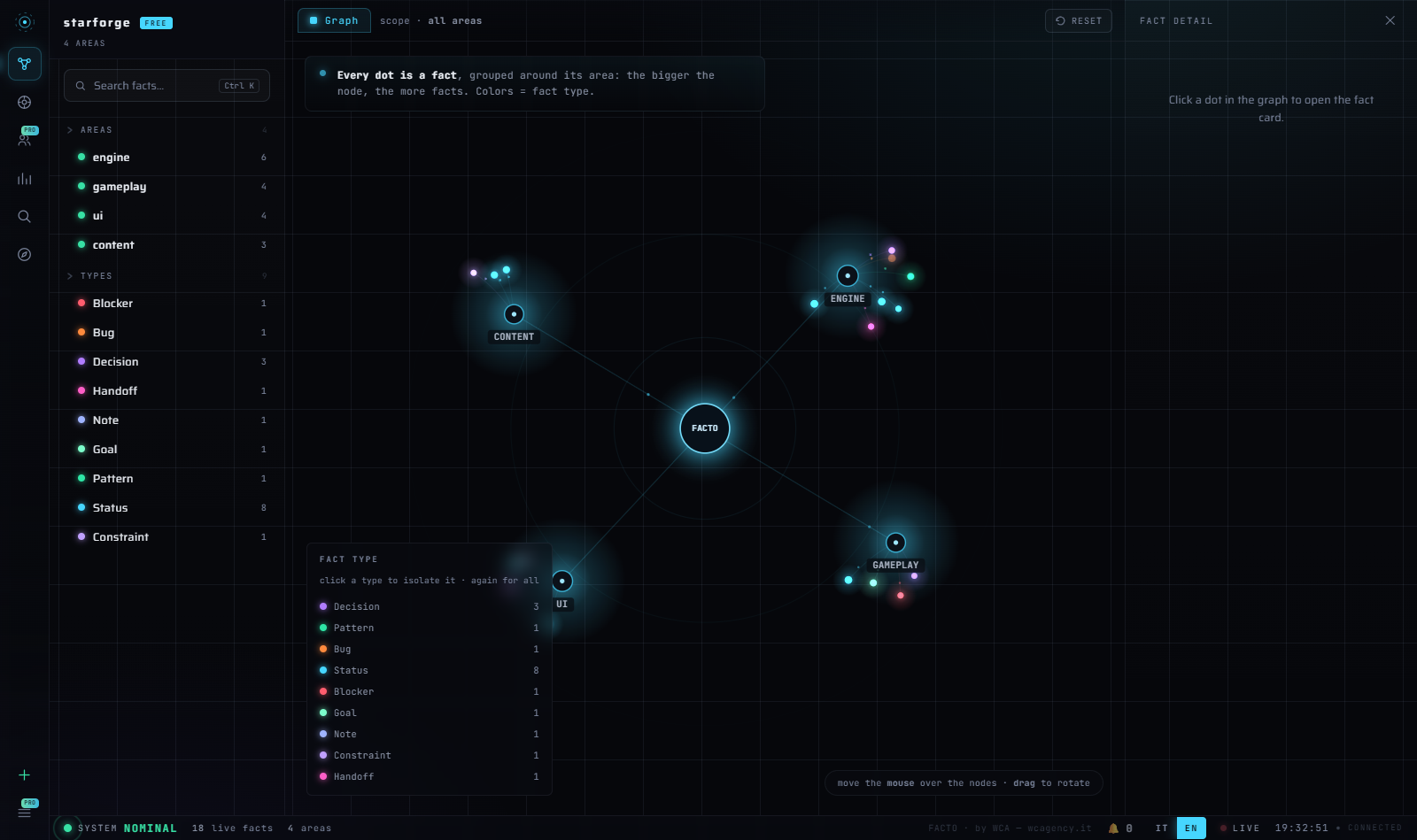Viewport: 1417px width, 840px height.
Task: Click the FREE plan badge
Action: [156, 23]
